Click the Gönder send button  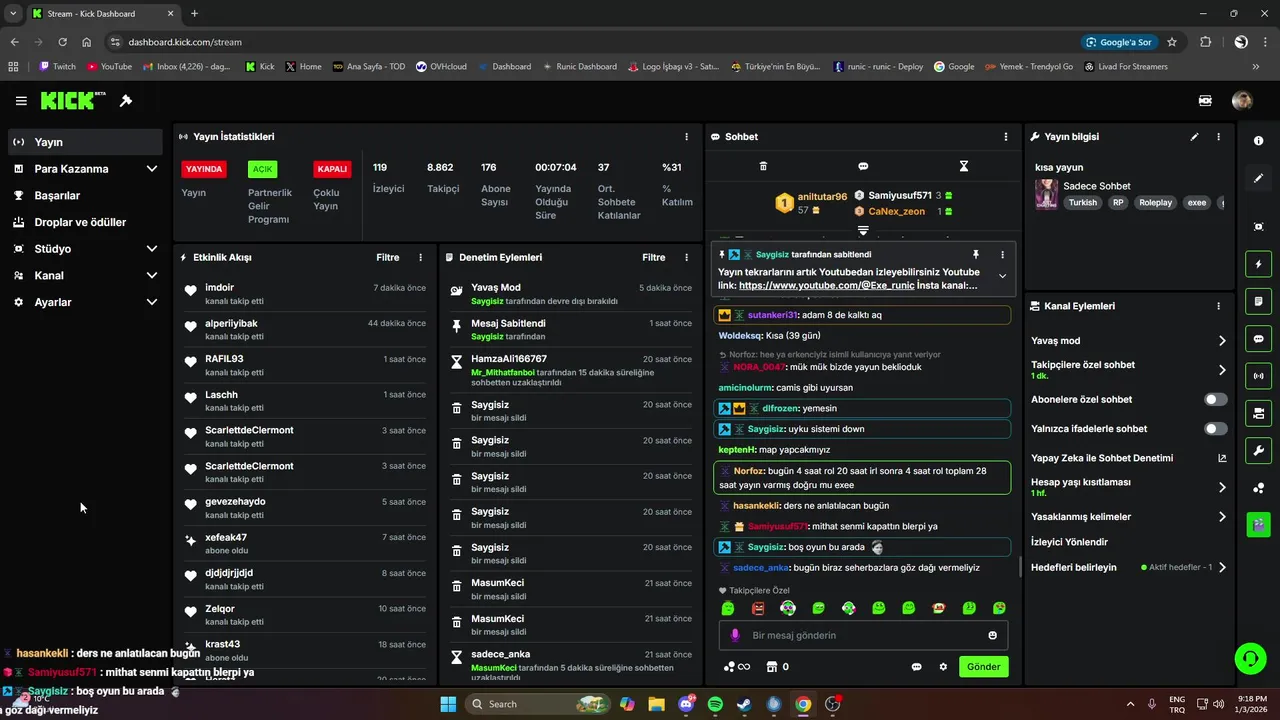[x=983, y=667]
